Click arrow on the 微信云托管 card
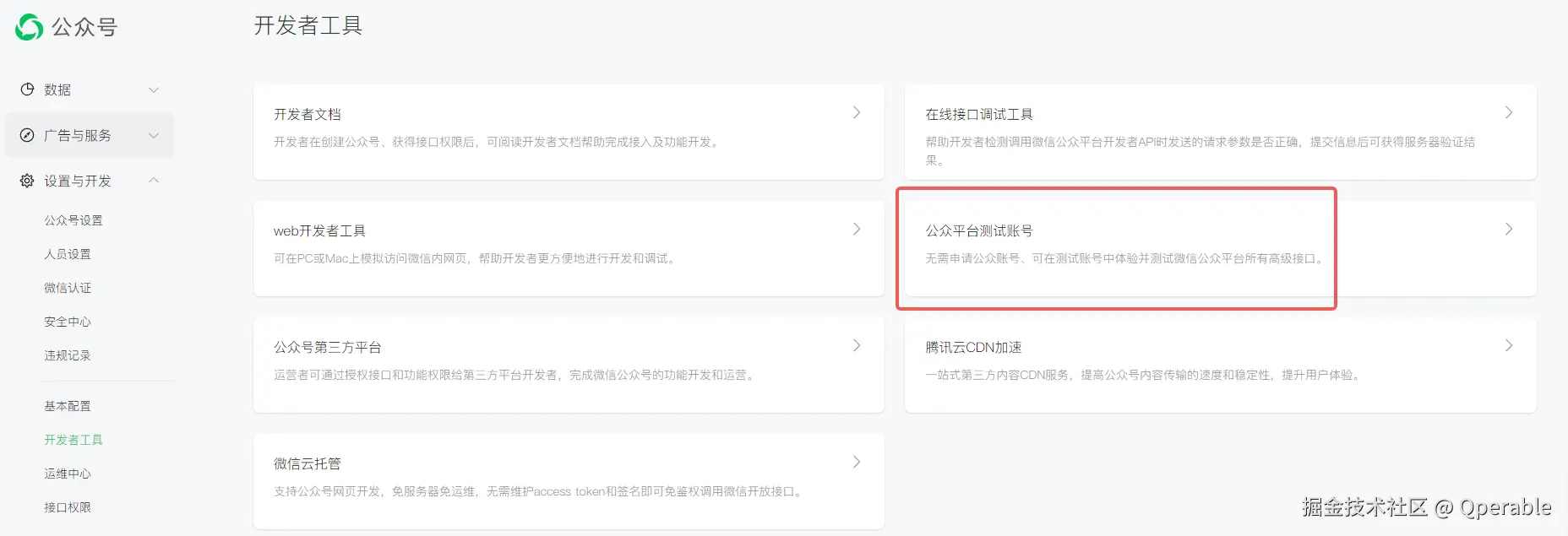The image size is (1568, 536). [x=857, y=462]
